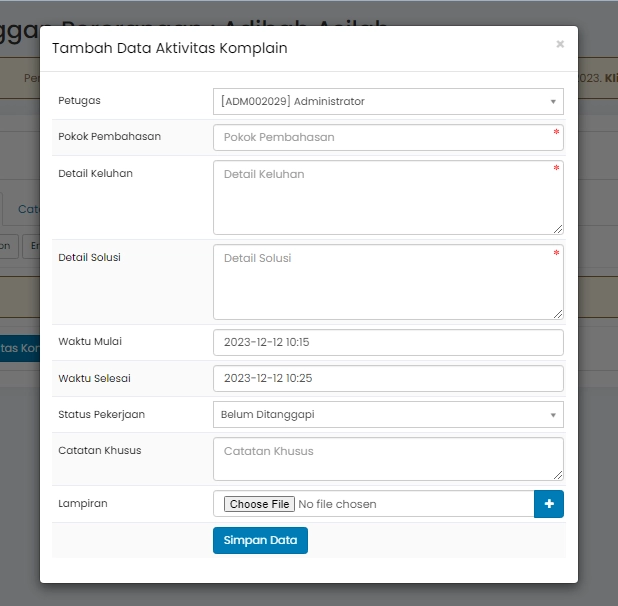618x606 pixels.
Task: Click the plus icon to add attachment
Action: pos(549,504)
